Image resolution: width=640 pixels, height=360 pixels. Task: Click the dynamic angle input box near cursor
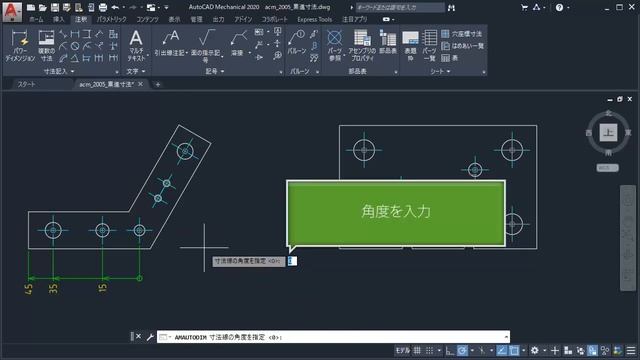[x=292, y=261]
